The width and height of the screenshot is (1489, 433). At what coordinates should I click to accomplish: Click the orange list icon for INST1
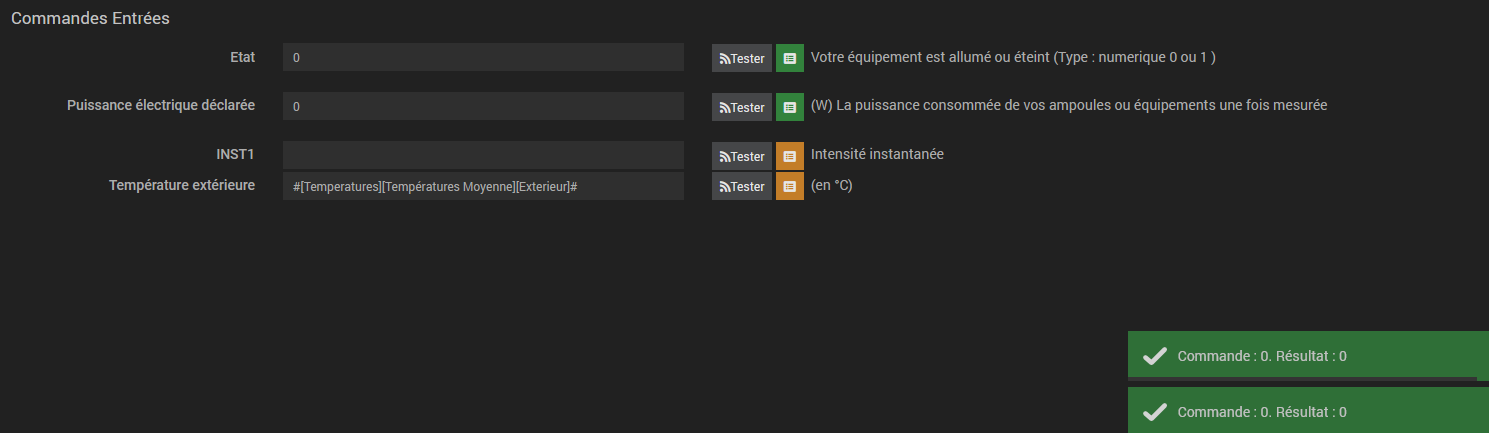tap(790, 156)
